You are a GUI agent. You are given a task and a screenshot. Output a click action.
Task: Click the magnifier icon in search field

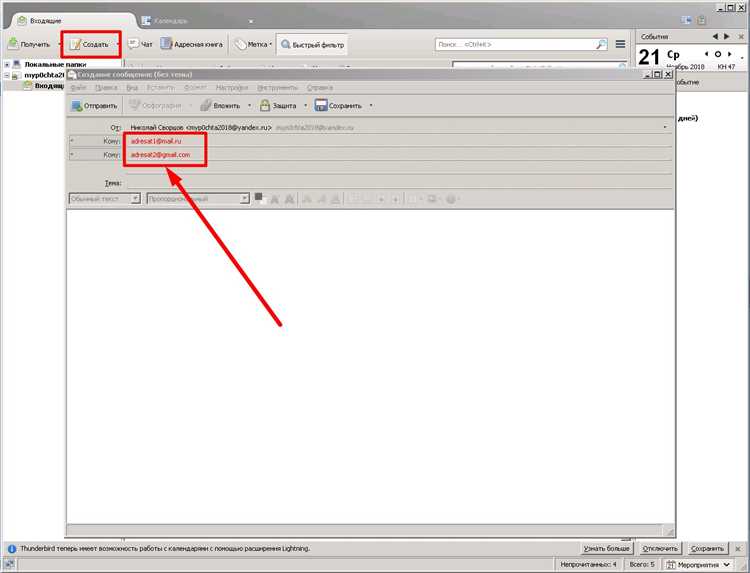point(601,44)
